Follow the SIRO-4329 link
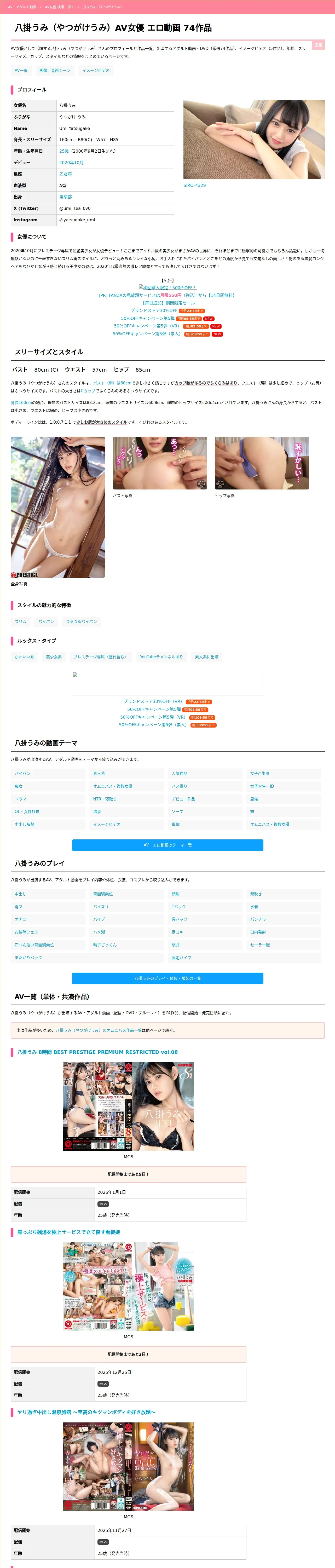Viewport: 335px width, 1568px height. pos(194,185)
